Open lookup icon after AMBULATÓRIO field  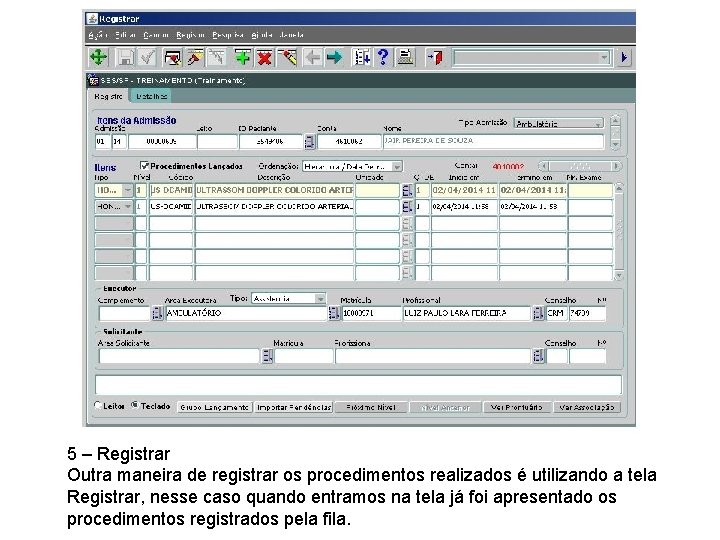pos(333,313)
